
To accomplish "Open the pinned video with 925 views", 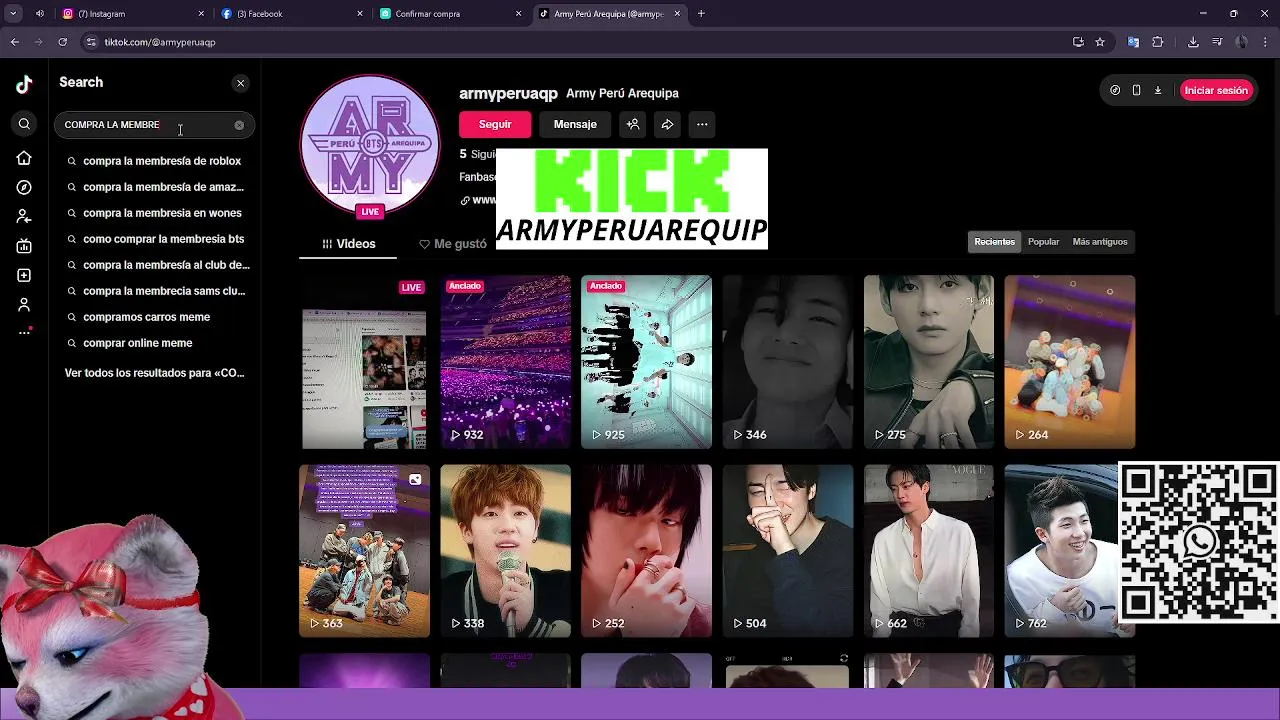I will [x=646, y=362].
